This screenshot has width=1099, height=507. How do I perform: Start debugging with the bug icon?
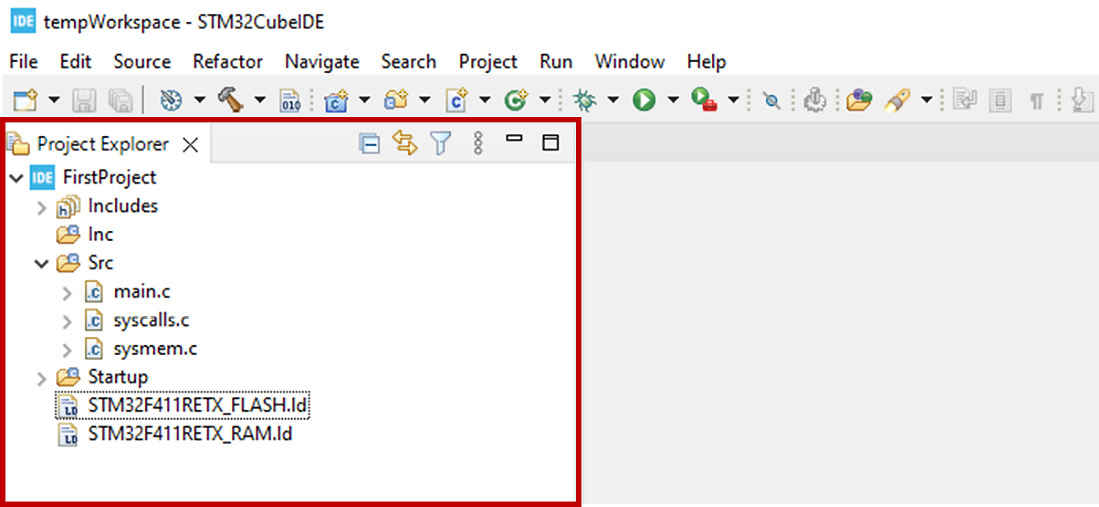583,100
